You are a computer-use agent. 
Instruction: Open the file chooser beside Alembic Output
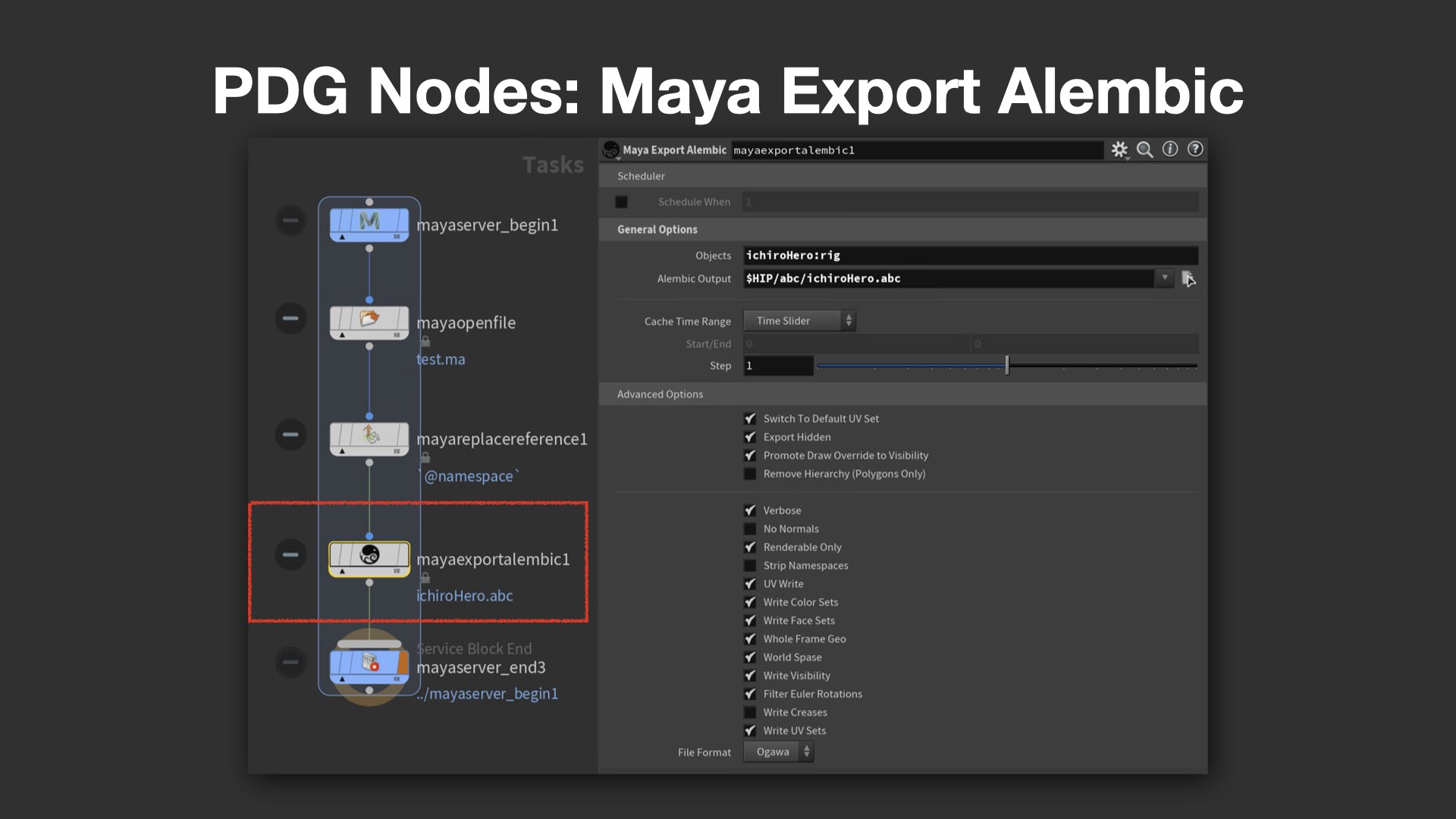pos(1188,278)
